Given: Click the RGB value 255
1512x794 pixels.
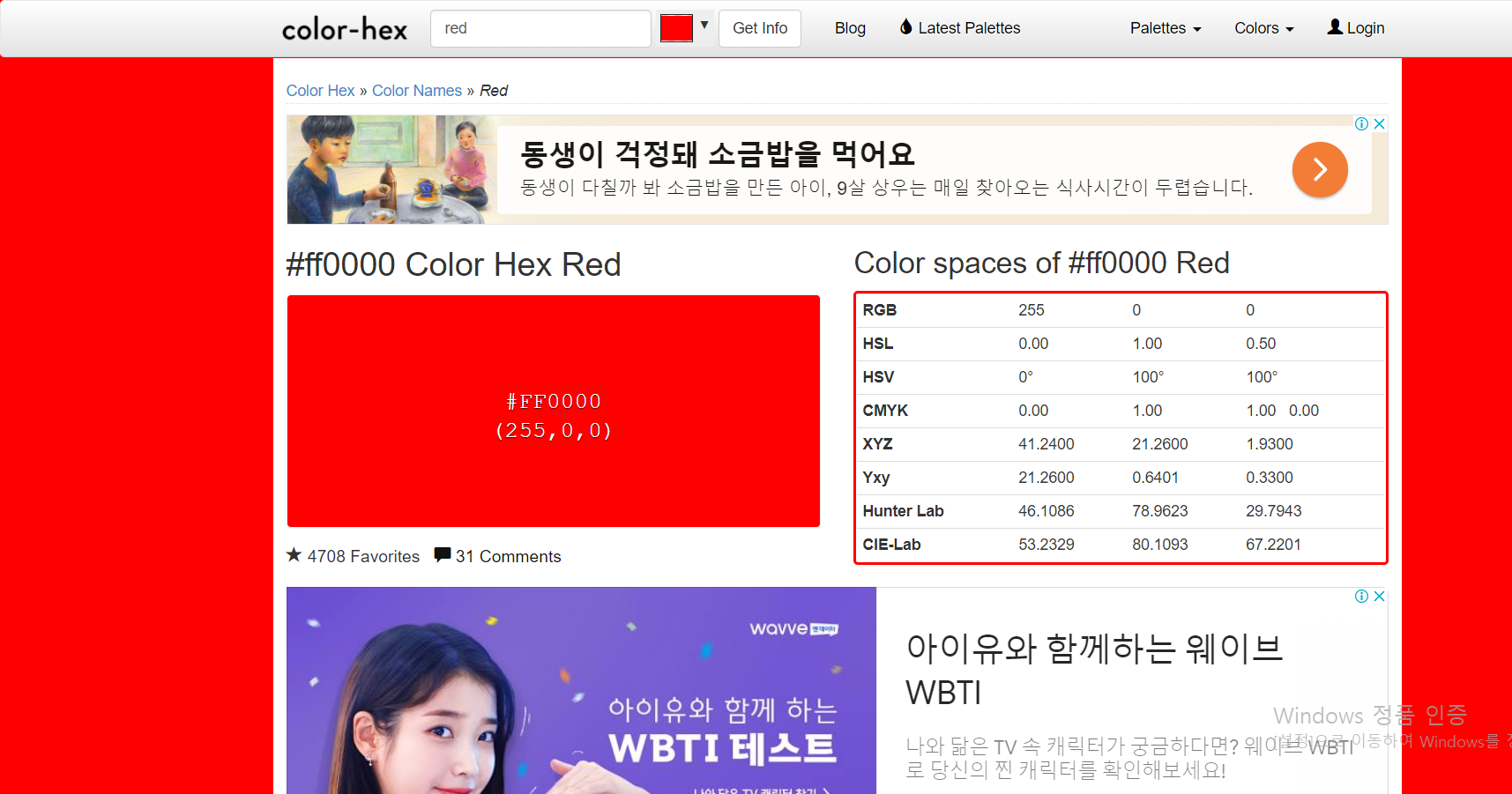Looking at the screenshot, I should pos(1032,310).
